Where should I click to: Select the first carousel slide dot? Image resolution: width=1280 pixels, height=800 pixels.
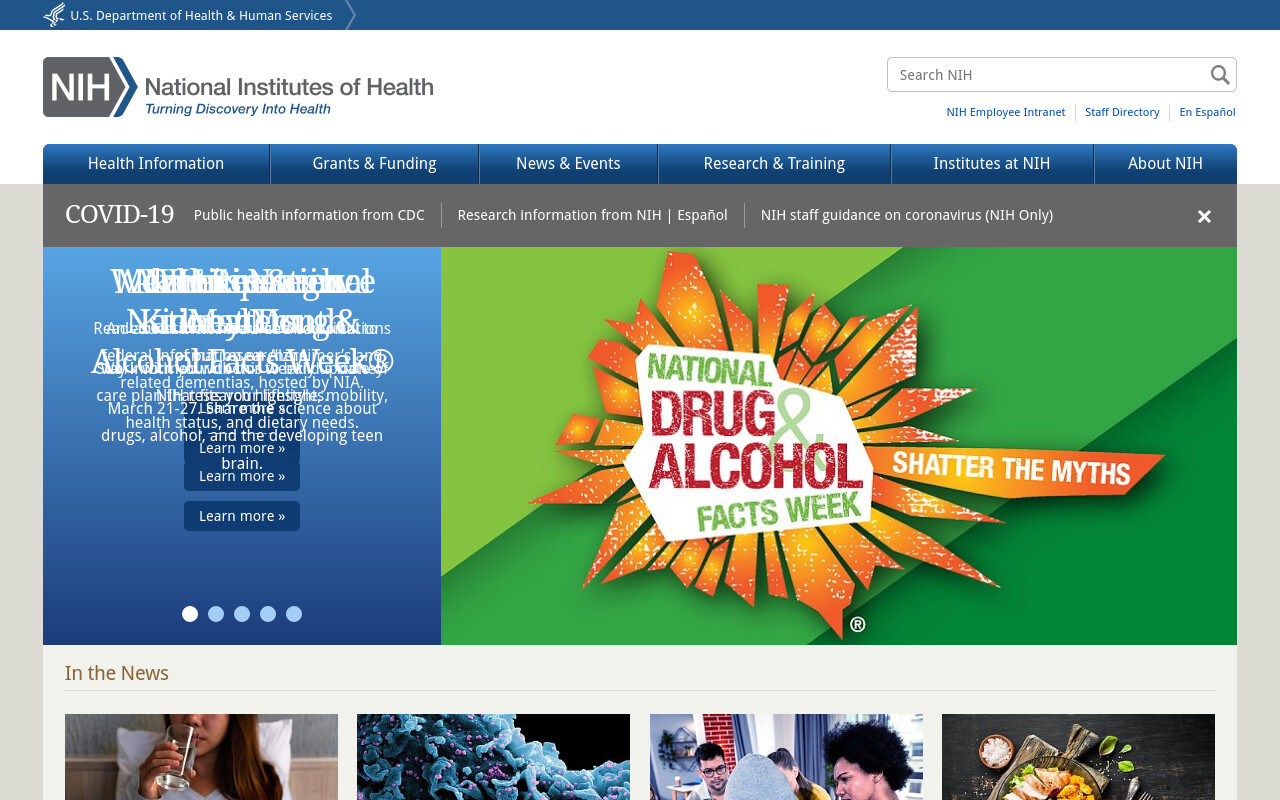[190, 614]
